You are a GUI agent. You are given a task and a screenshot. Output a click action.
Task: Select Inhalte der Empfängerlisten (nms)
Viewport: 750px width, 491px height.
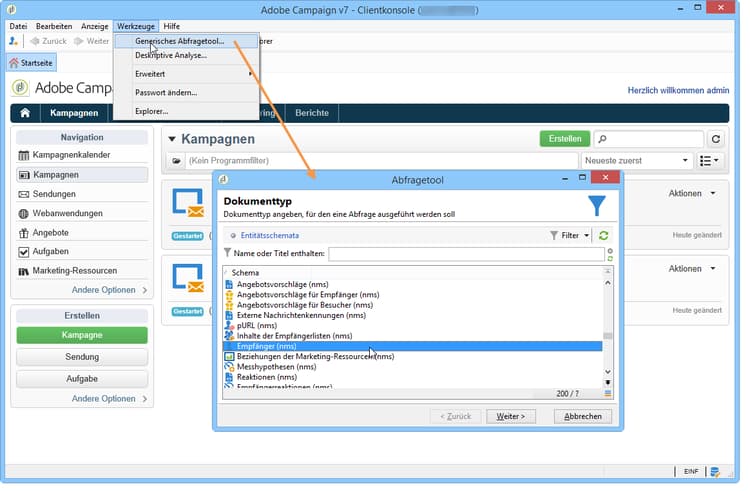click(294, 336)
